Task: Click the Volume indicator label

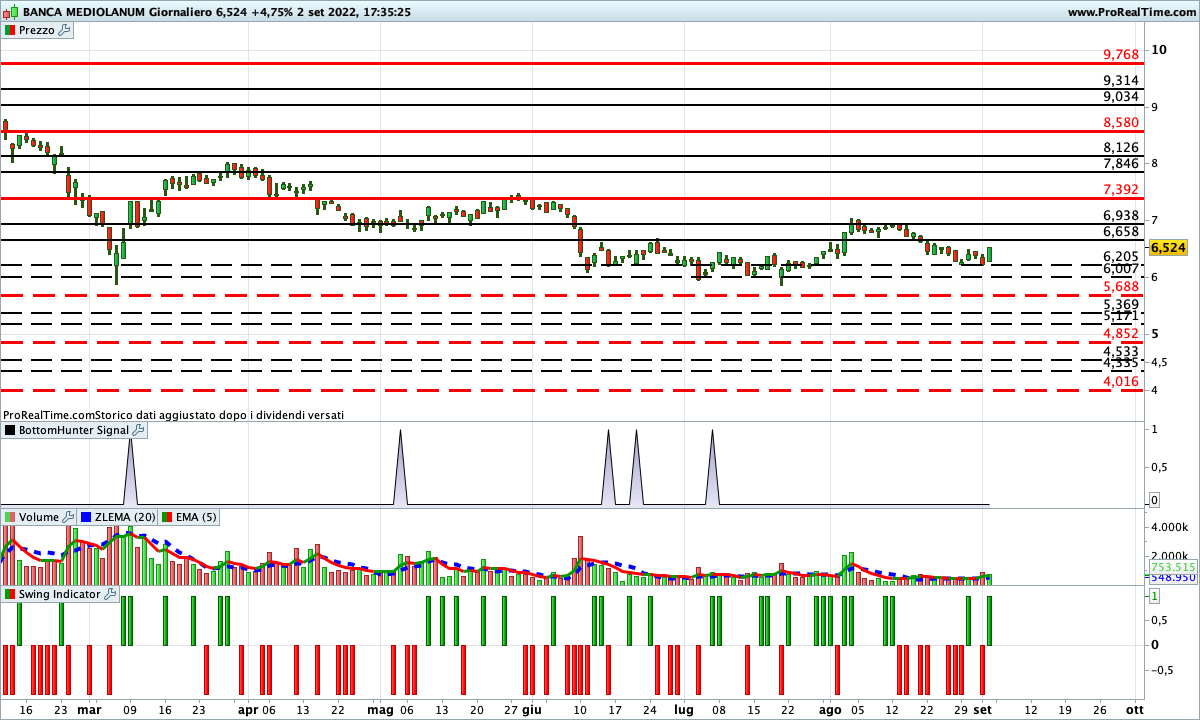Action: 40,517
